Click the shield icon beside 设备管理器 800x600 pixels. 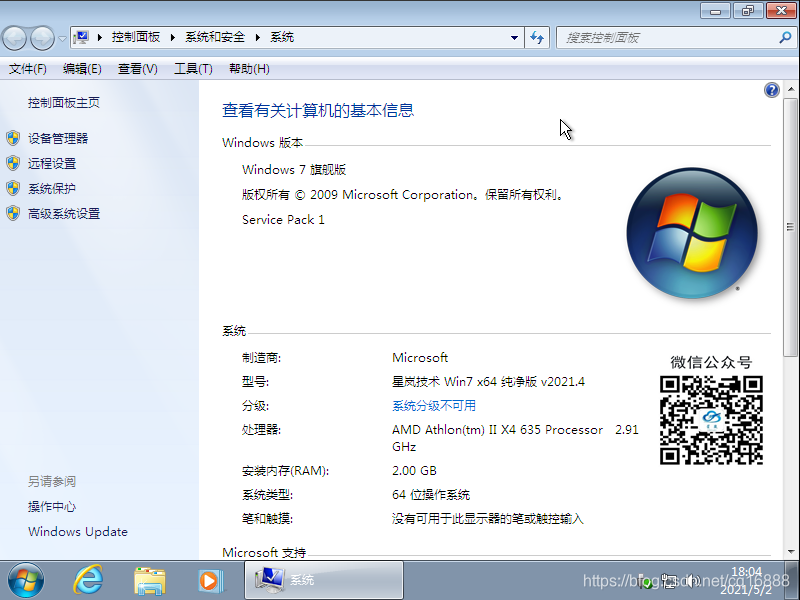point(13,138)
